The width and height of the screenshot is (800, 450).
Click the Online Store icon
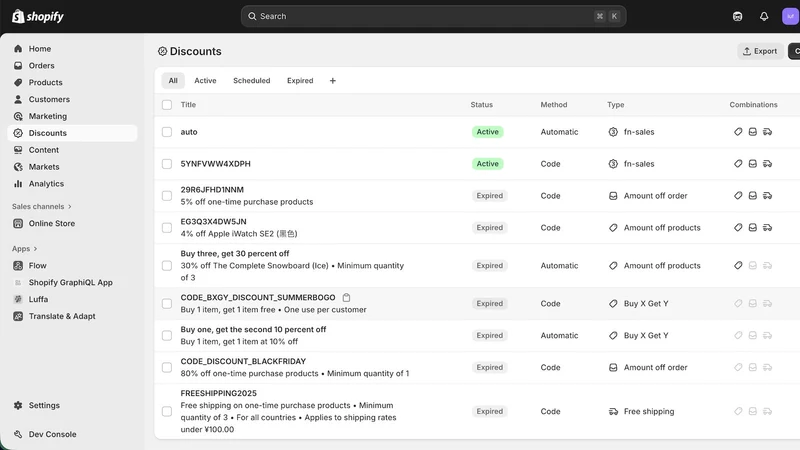(x=18, y=223)
